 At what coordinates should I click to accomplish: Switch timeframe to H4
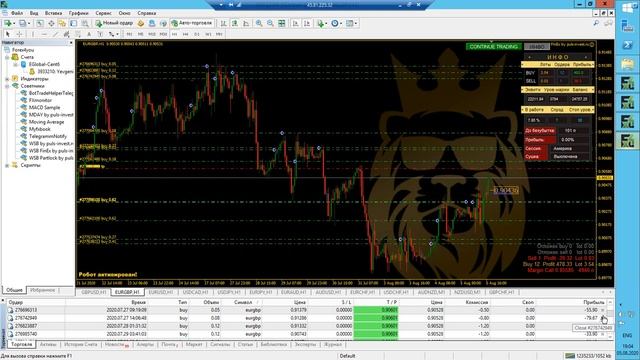[x=186, y=34]
